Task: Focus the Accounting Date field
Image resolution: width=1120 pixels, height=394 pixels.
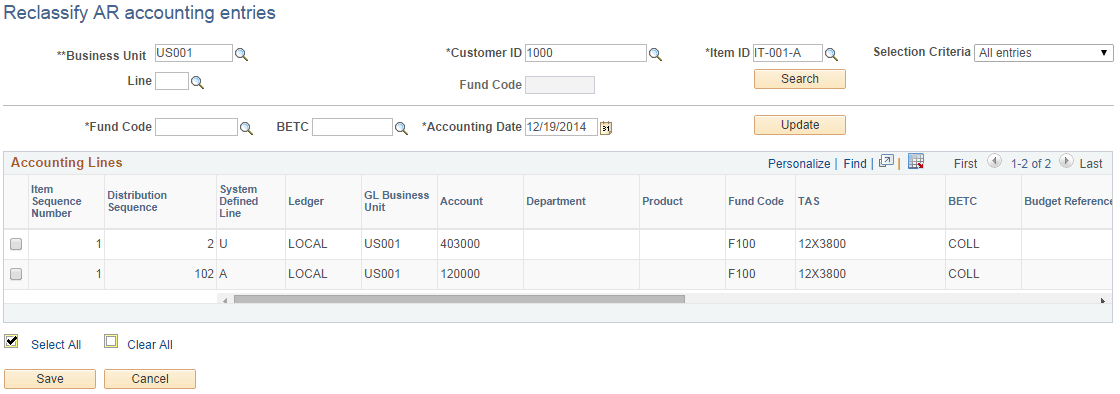Action: pos(561,127)
